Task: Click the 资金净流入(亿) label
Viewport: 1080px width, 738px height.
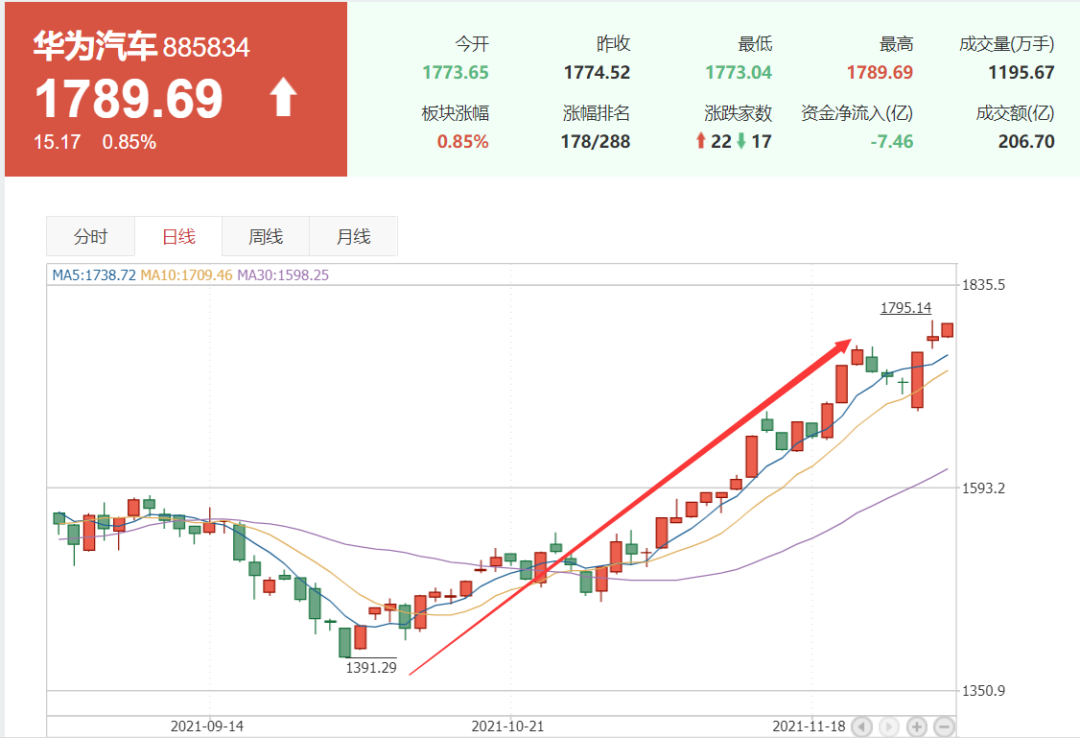Action: click(x=857, y=113)
